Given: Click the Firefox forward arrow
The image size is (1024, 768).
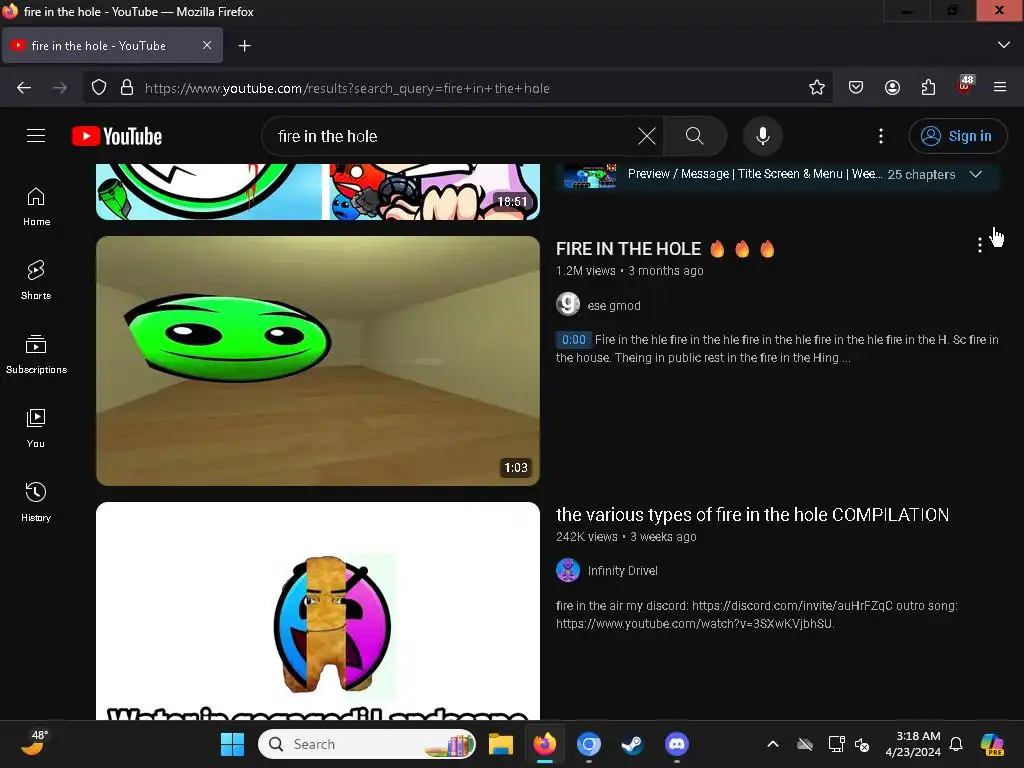Looking at the screenshot, I should [x=60, y=88].
